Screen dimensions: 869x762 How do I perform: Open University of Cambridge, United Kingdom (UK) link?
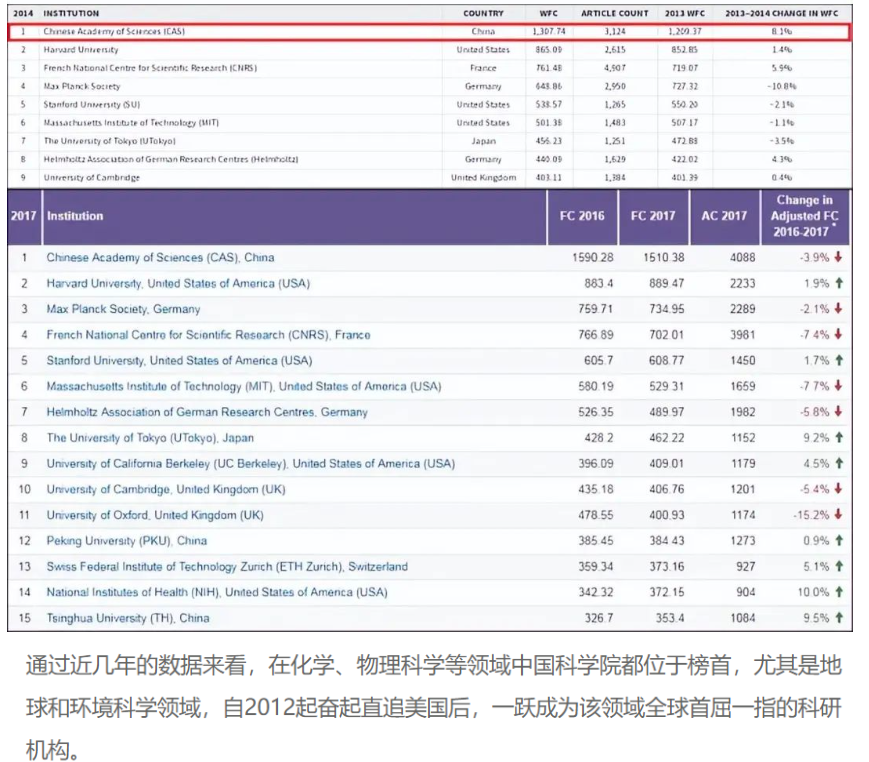166,489
